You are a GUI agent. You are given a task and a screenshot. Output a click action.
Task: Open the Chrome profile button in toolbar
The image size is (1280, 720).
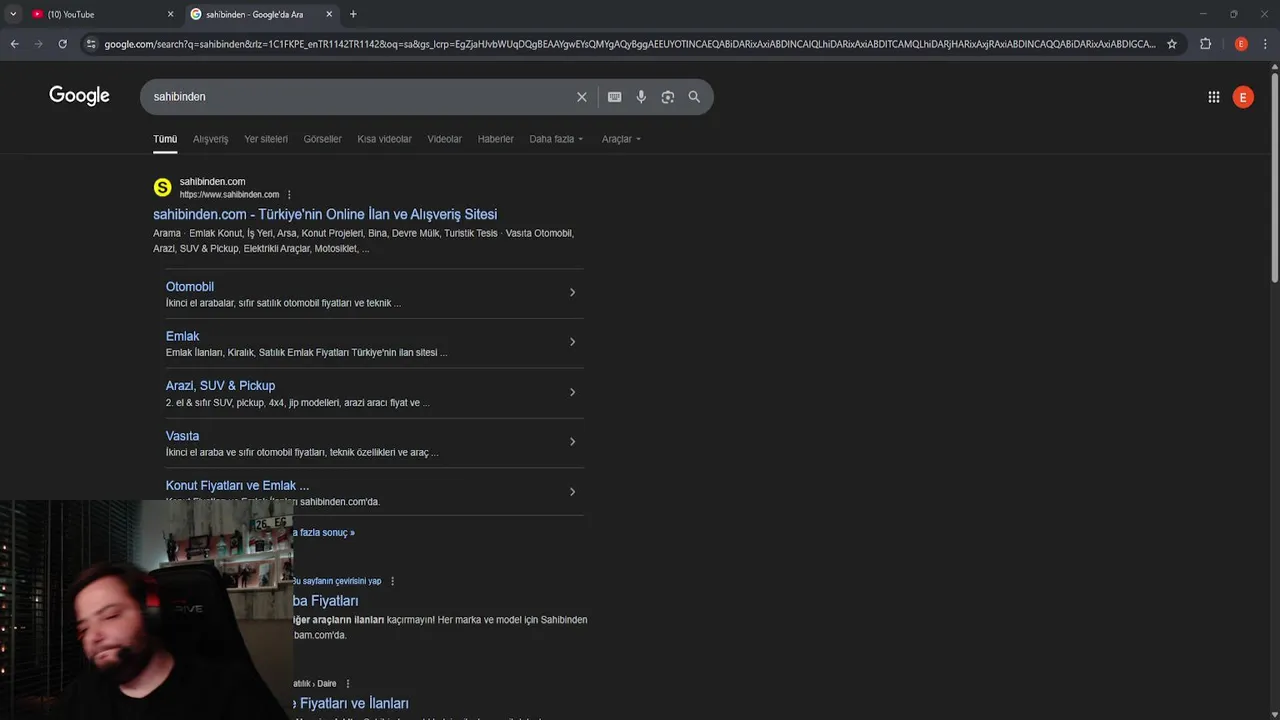pyautogui.click(x=1241, y=44)
